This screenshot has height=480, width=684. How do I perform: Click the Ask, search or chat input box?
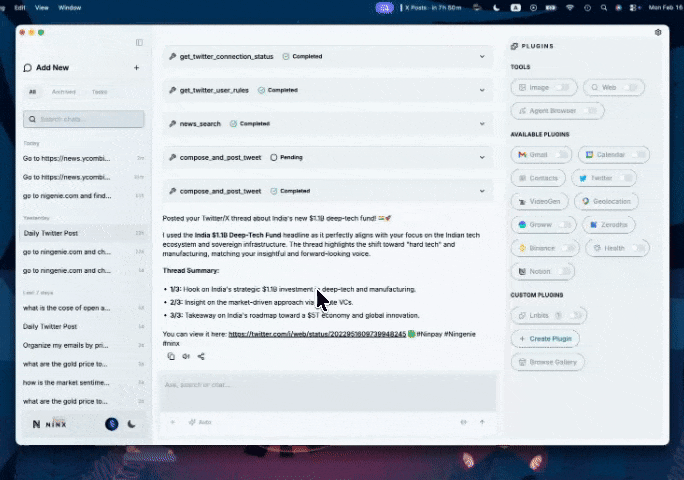pos(328,391)
